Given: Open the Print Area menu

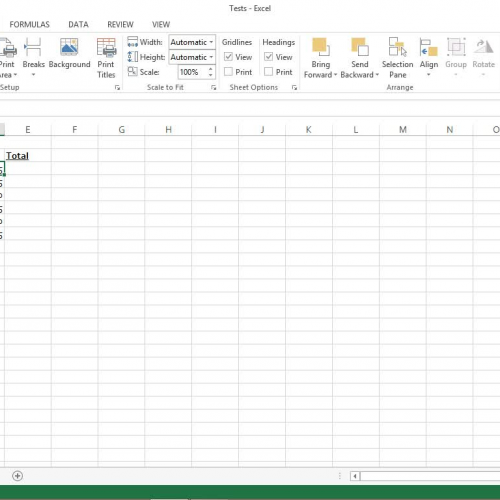Looking at the screenshot, I should (7, 58).
